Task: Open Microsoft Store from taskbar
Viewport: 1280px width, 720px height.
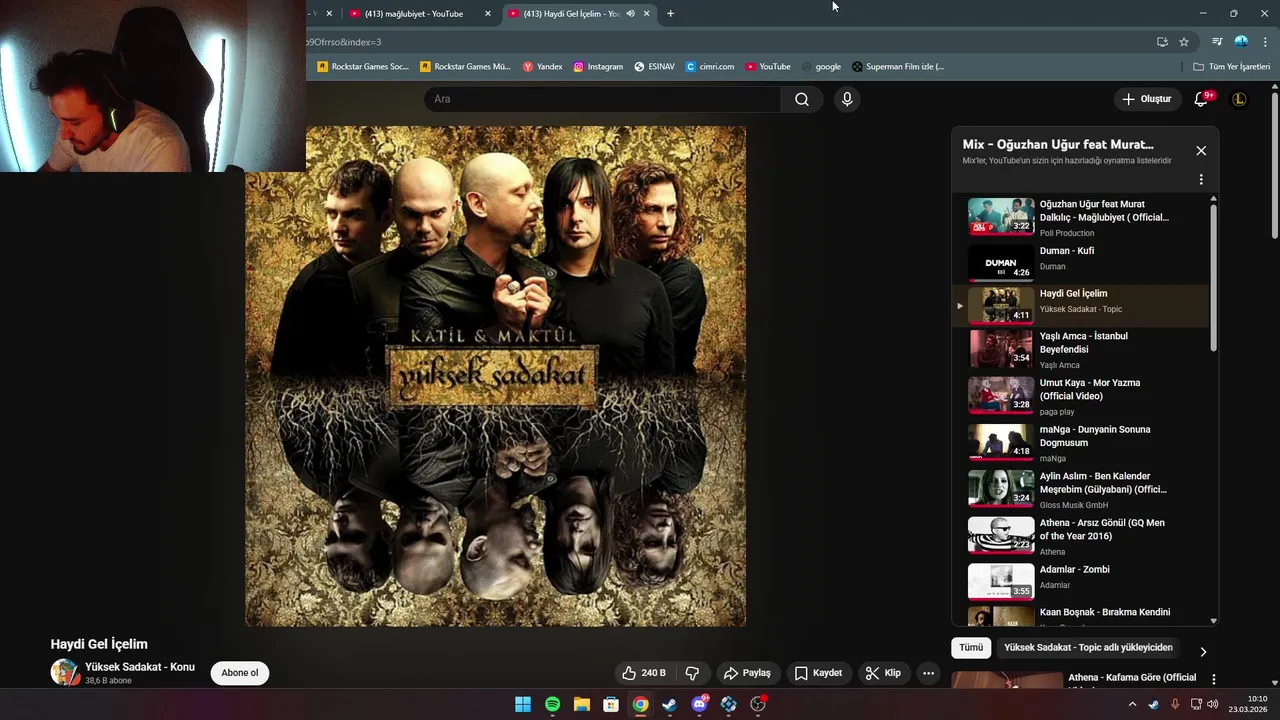Action: coord(611,704)
